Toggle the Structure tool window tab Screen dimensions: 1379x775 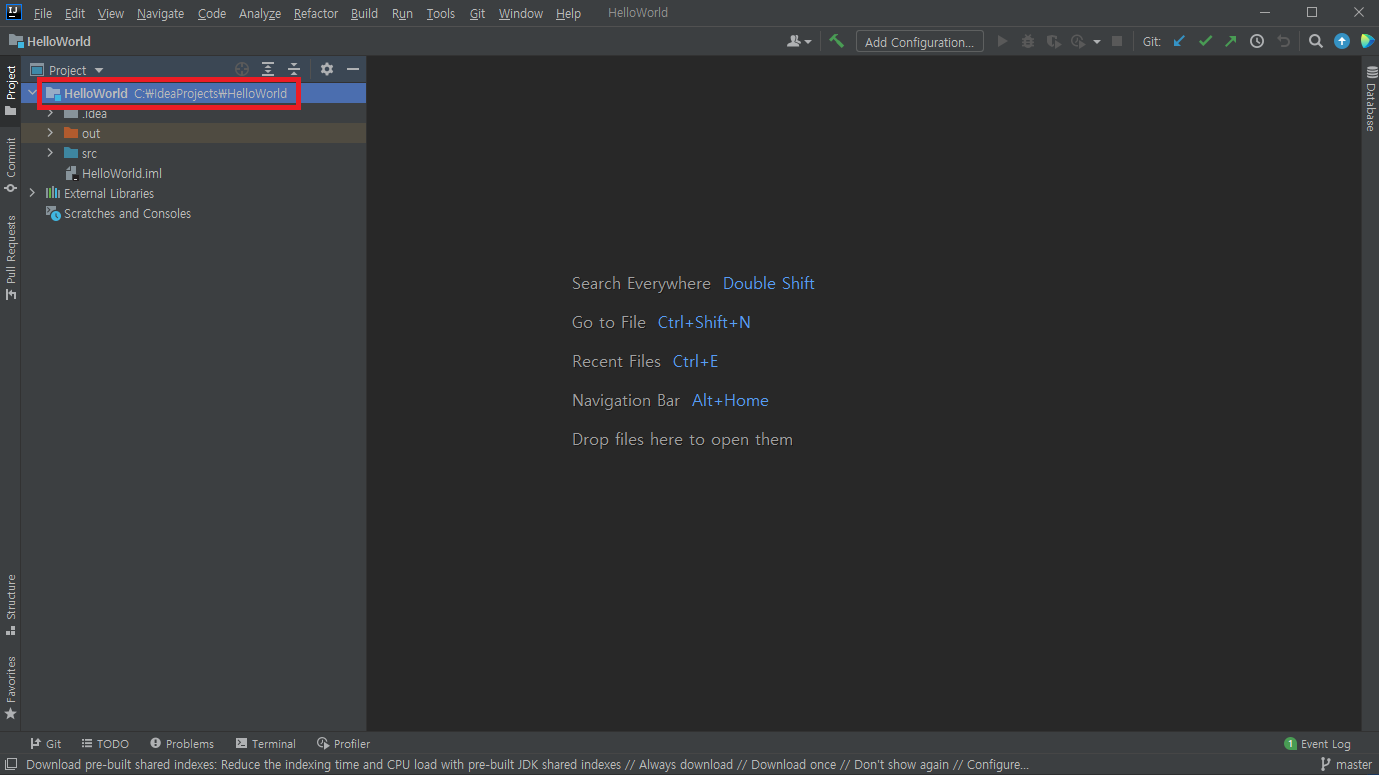tap(10, 605)
